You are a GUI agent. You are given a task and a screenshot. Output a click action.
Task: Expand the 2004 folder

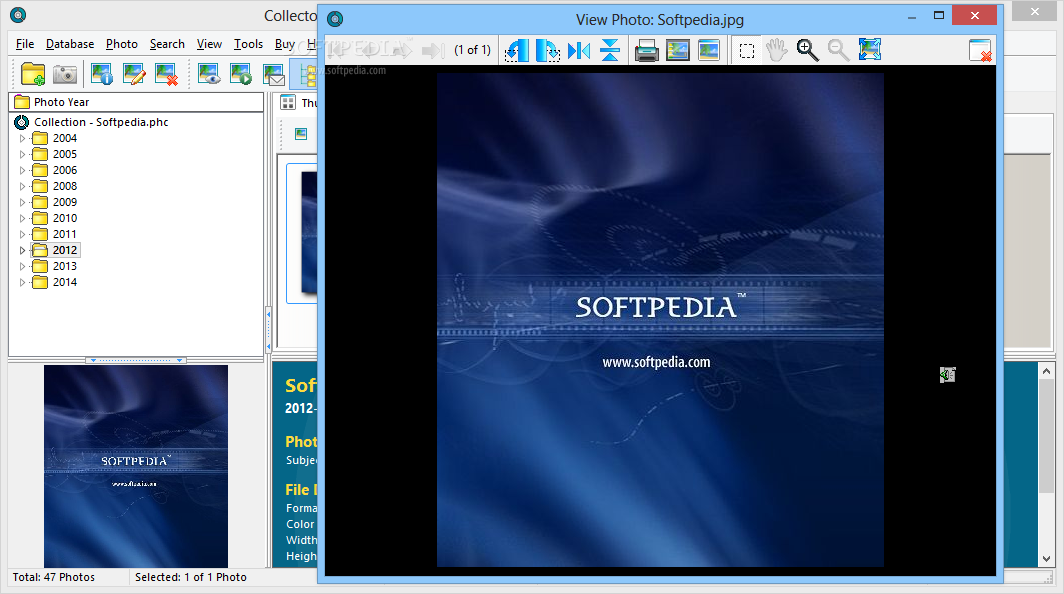point(22,138)
